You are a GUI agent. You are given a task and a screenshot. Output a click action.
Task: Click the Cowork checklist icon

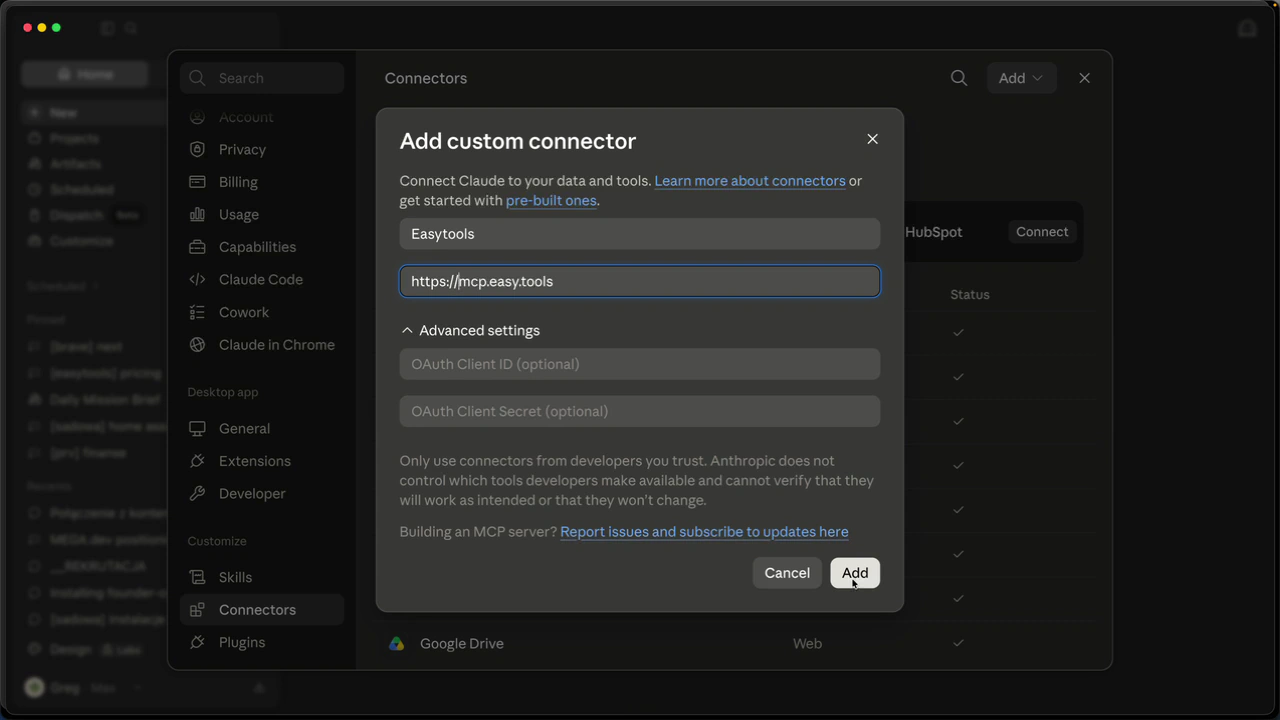point(198,312)
